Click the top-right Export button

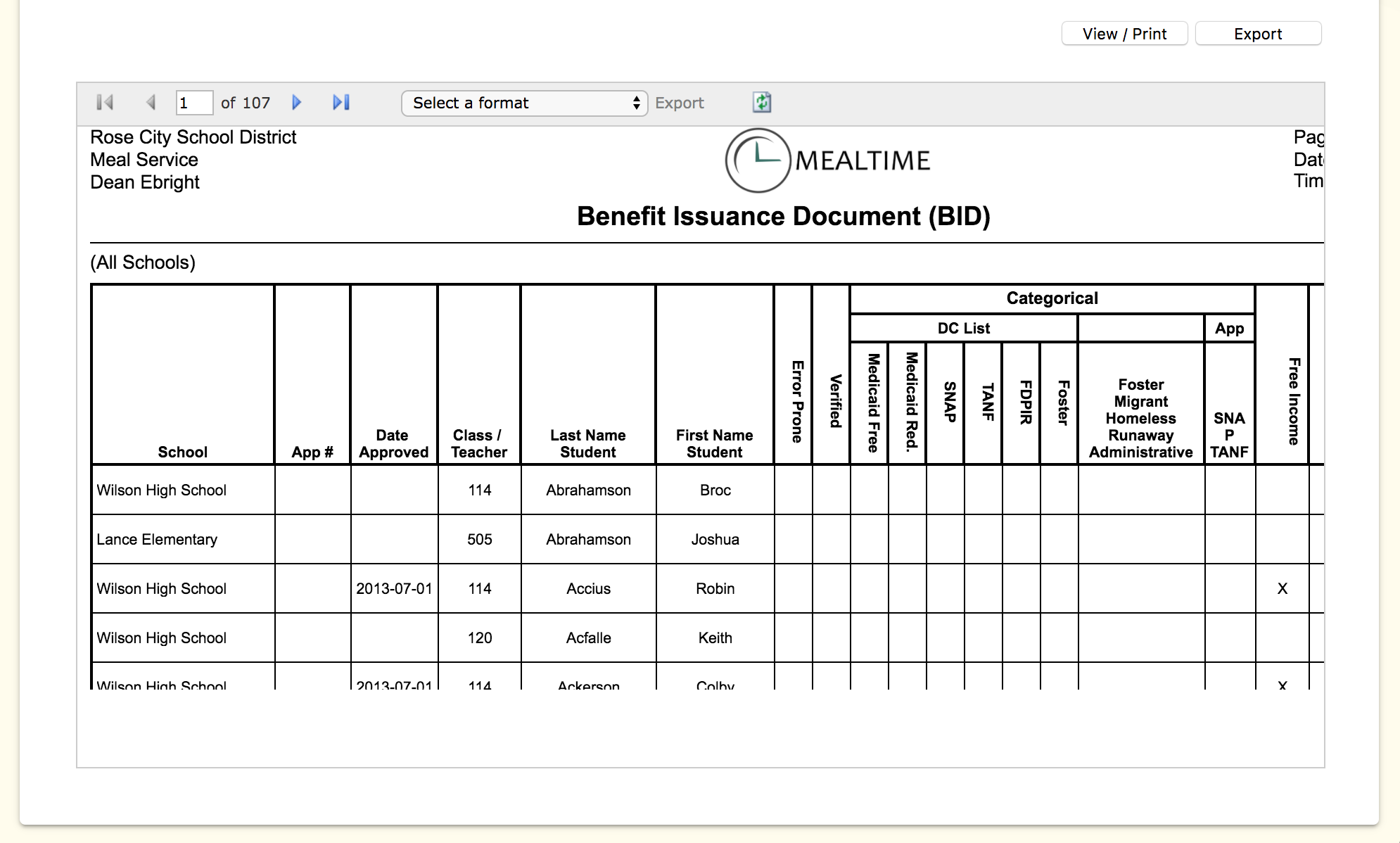coord(1257,34)
